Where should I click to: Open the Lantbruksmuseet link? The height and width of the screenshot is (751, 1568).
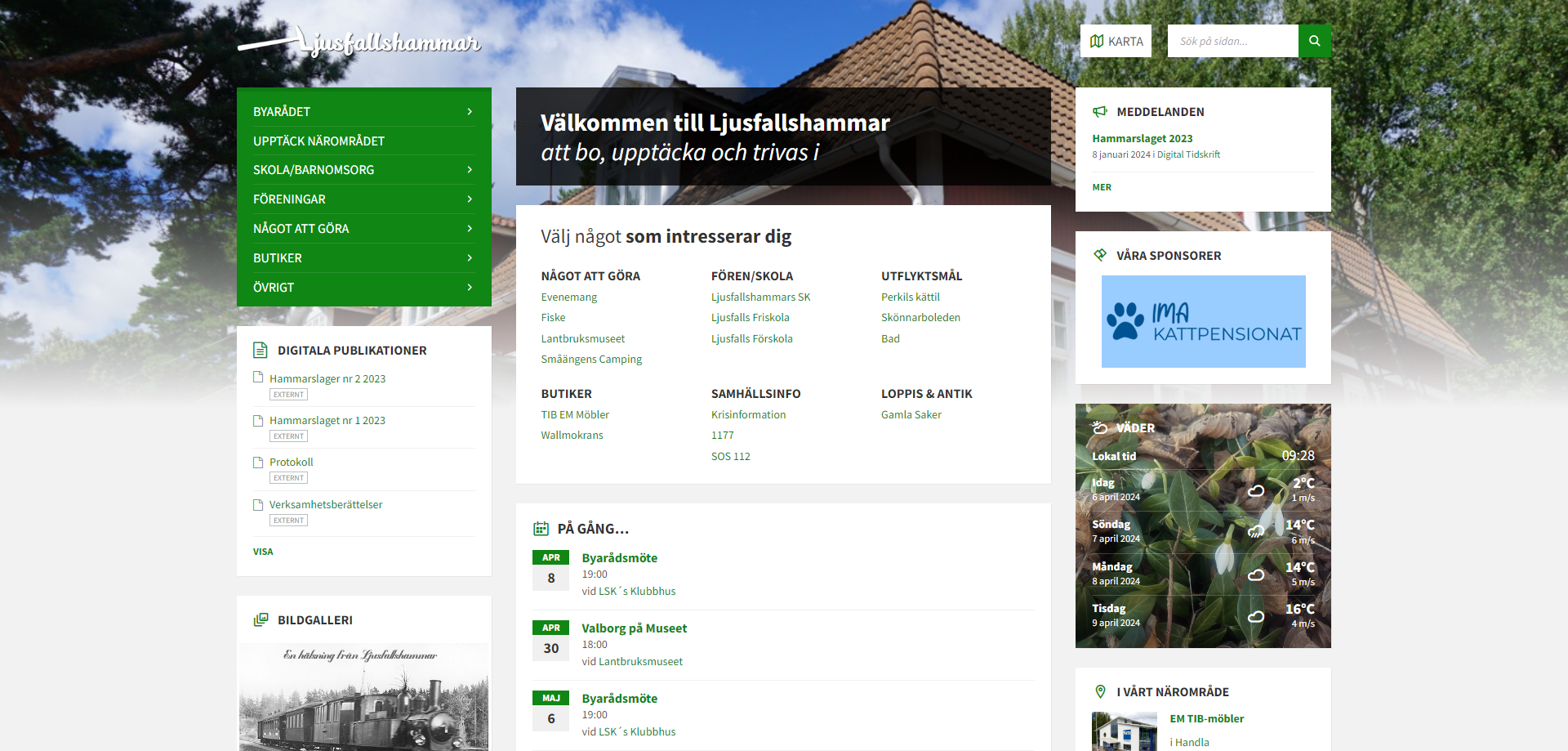click(582, 339)
